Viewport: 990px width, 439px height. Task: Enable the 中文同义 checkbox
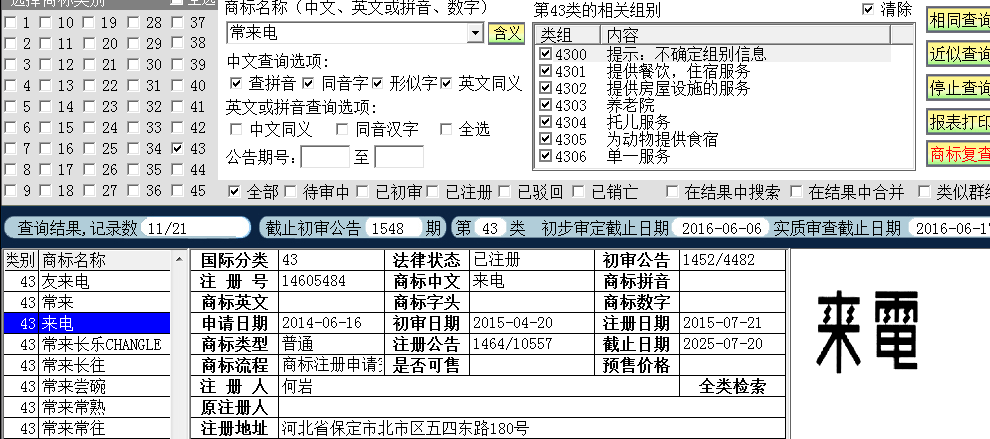tap(236, 129)
